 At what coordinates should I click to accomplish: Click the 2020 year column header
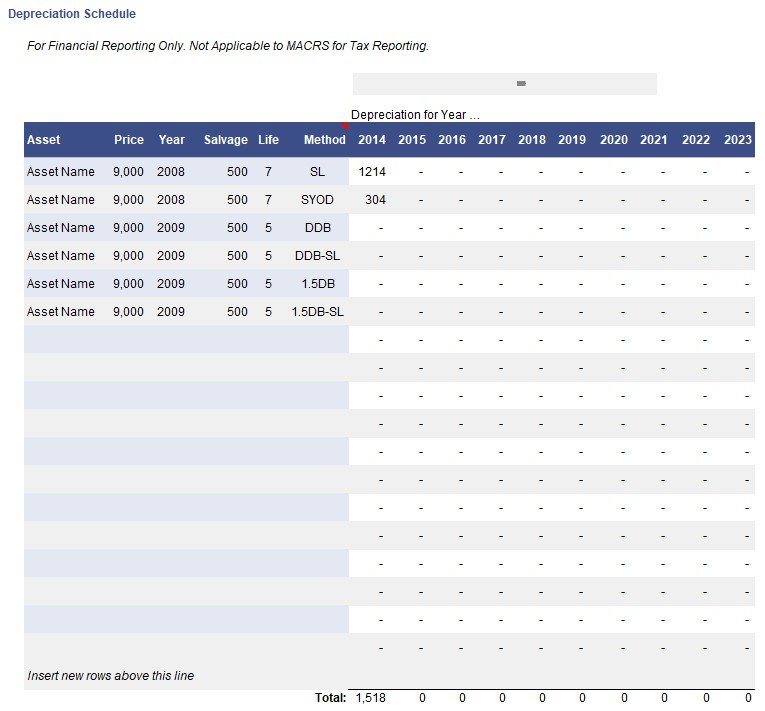pos(614,140)
